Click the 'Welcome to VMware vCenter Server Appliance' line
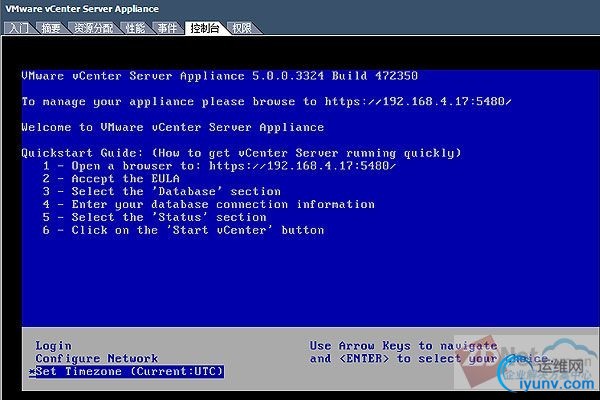This screenshot has height=400, width=600. tap(173, 127)
